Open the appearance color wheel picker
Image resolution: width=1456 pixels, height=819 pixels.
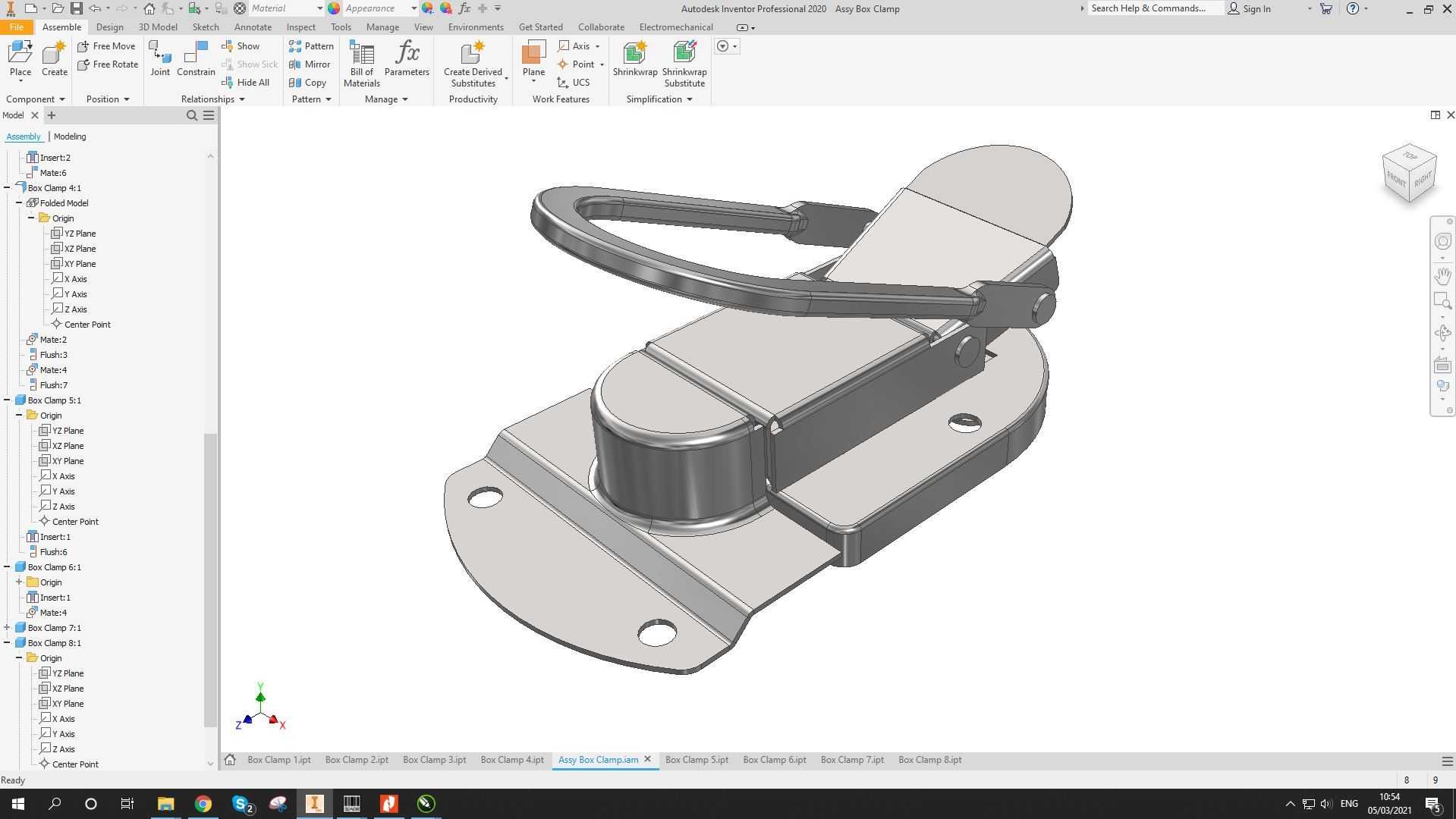click(x=334, y=8)
